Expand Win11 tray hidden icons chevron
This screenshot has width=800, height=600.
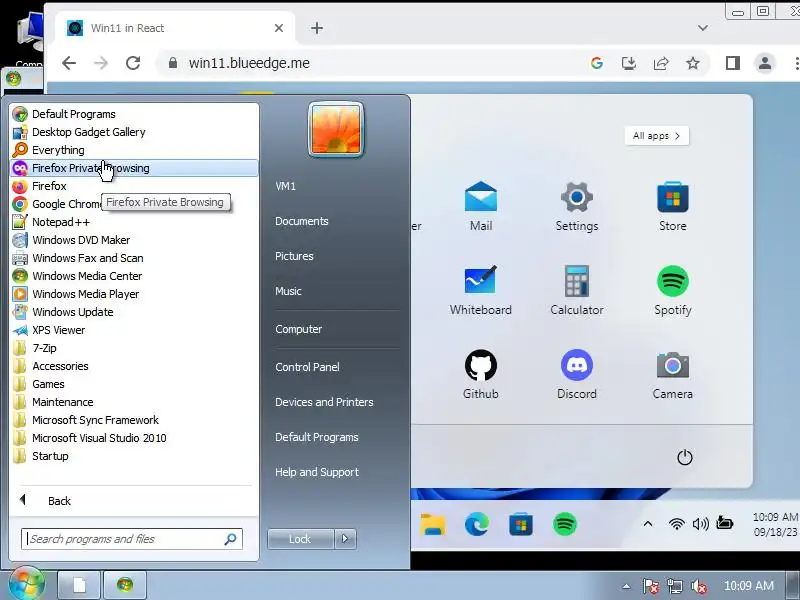point(648,523)
